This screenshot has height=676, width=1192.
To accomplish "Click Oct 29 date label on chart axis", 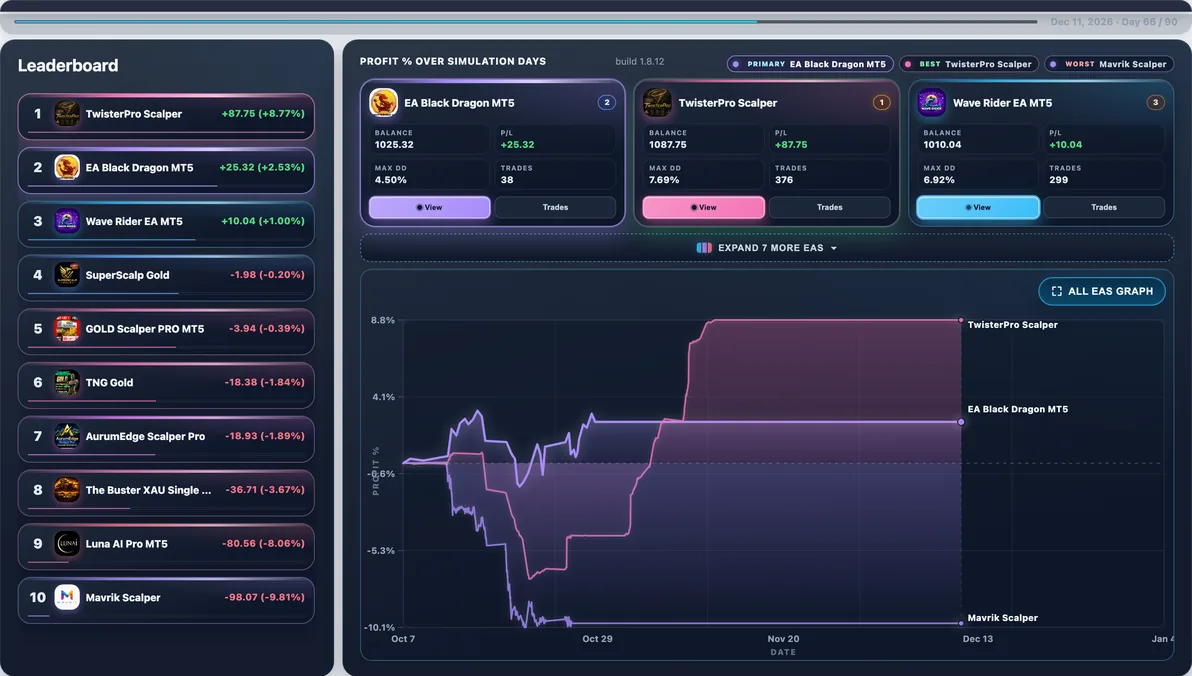I will pos(598,639).
